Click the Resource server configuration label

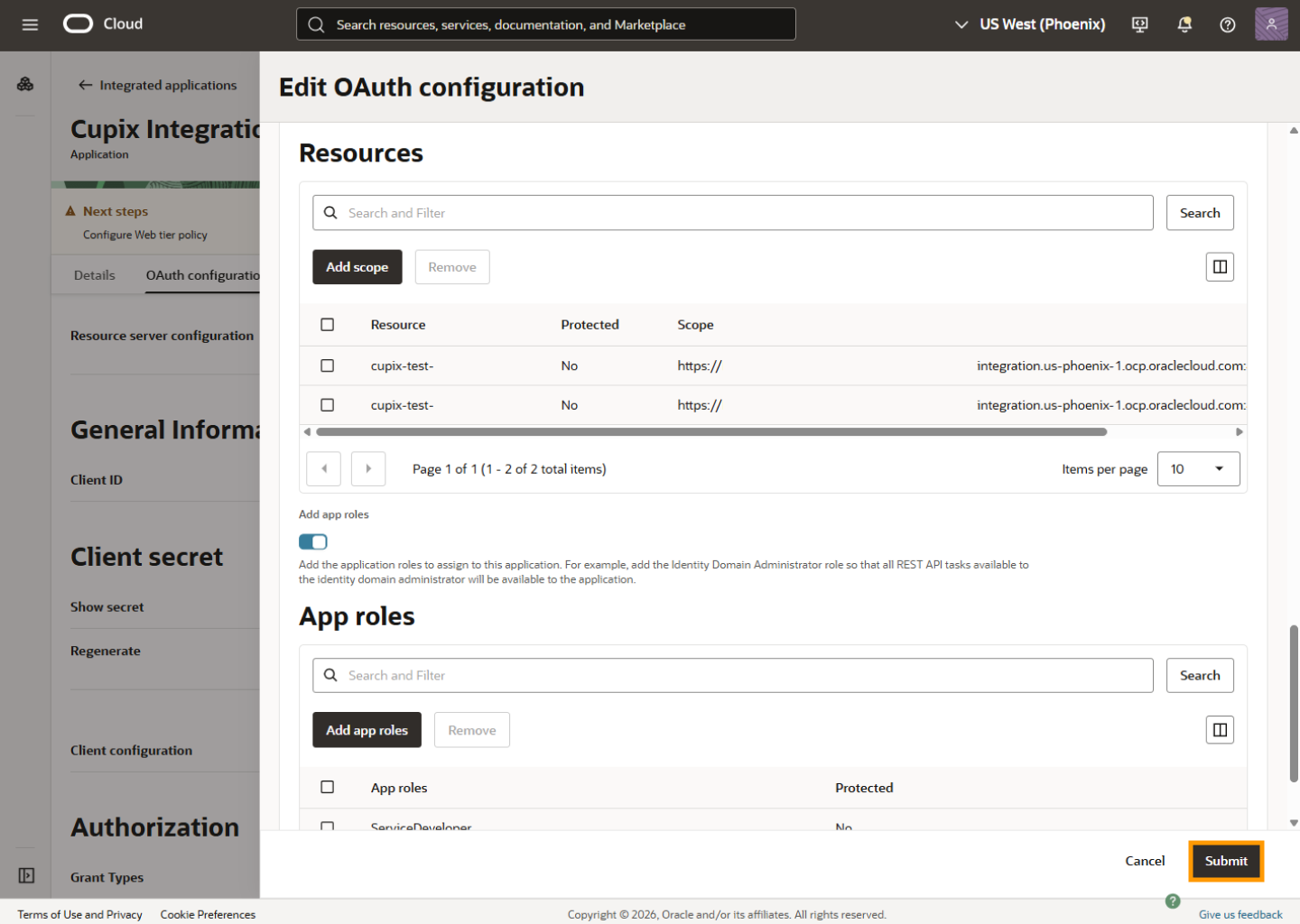coord(162,336)
